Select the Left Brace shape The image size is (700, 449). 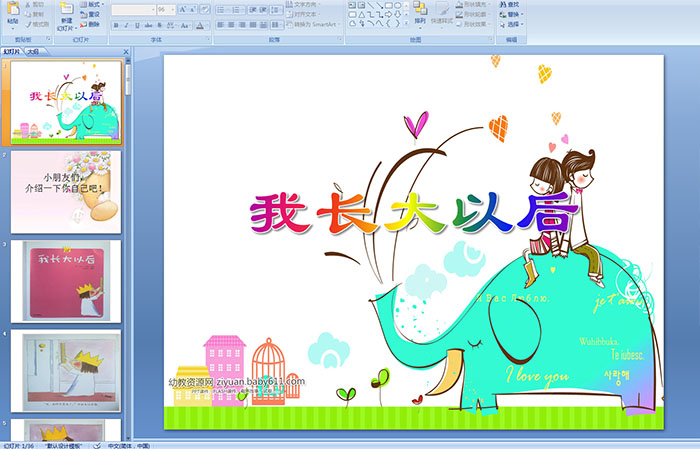(x=389, y=24)
